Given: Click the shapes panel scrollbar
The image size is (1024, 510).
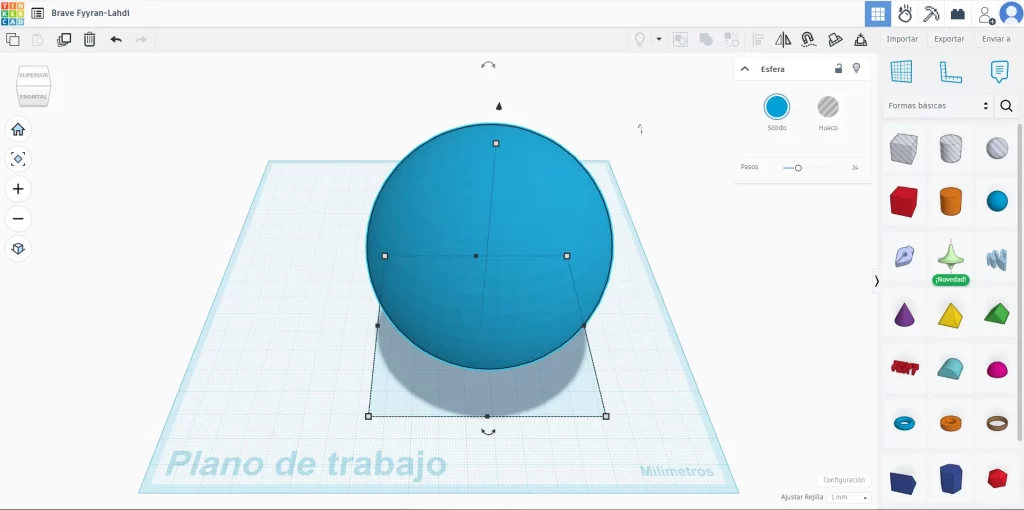Looking at the screenshot, I should click(x=1021, y=281).
